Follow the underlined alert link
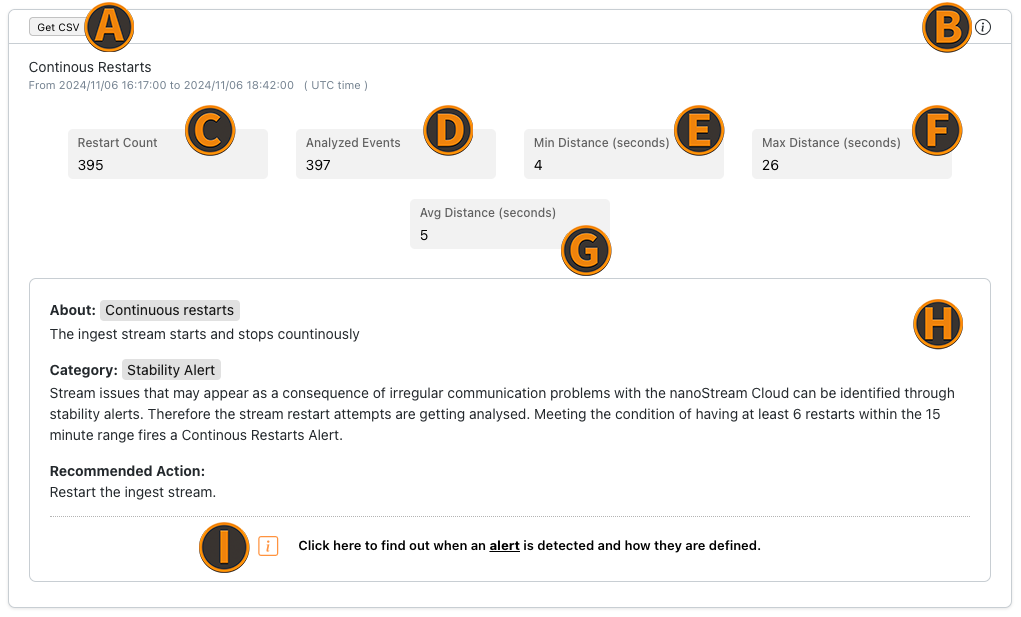The width and height of the screenshot is (1021, 617). (504, 546)
